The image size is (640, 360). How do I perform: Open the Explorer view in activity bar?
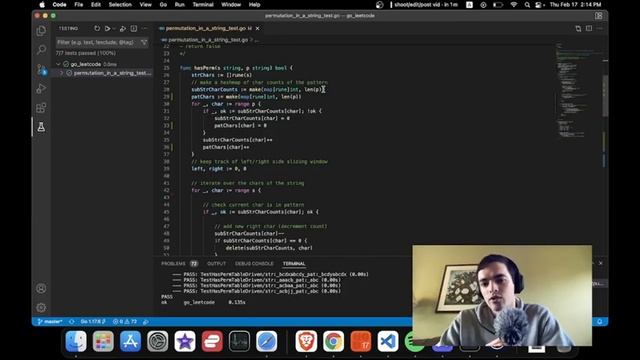click(x=41, y=31)
